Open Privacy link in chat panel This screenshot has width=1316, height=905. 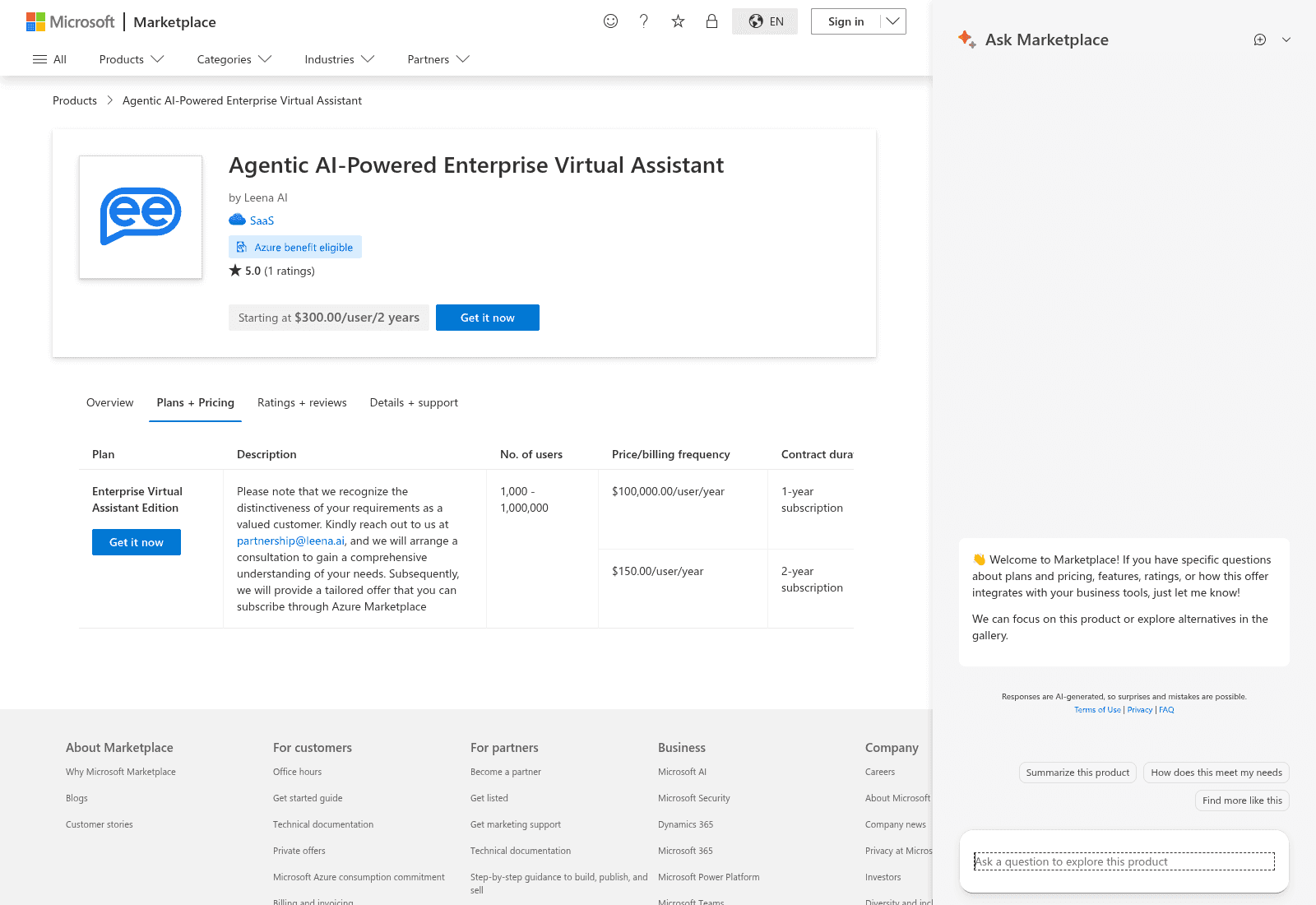tap(1140, 710)
